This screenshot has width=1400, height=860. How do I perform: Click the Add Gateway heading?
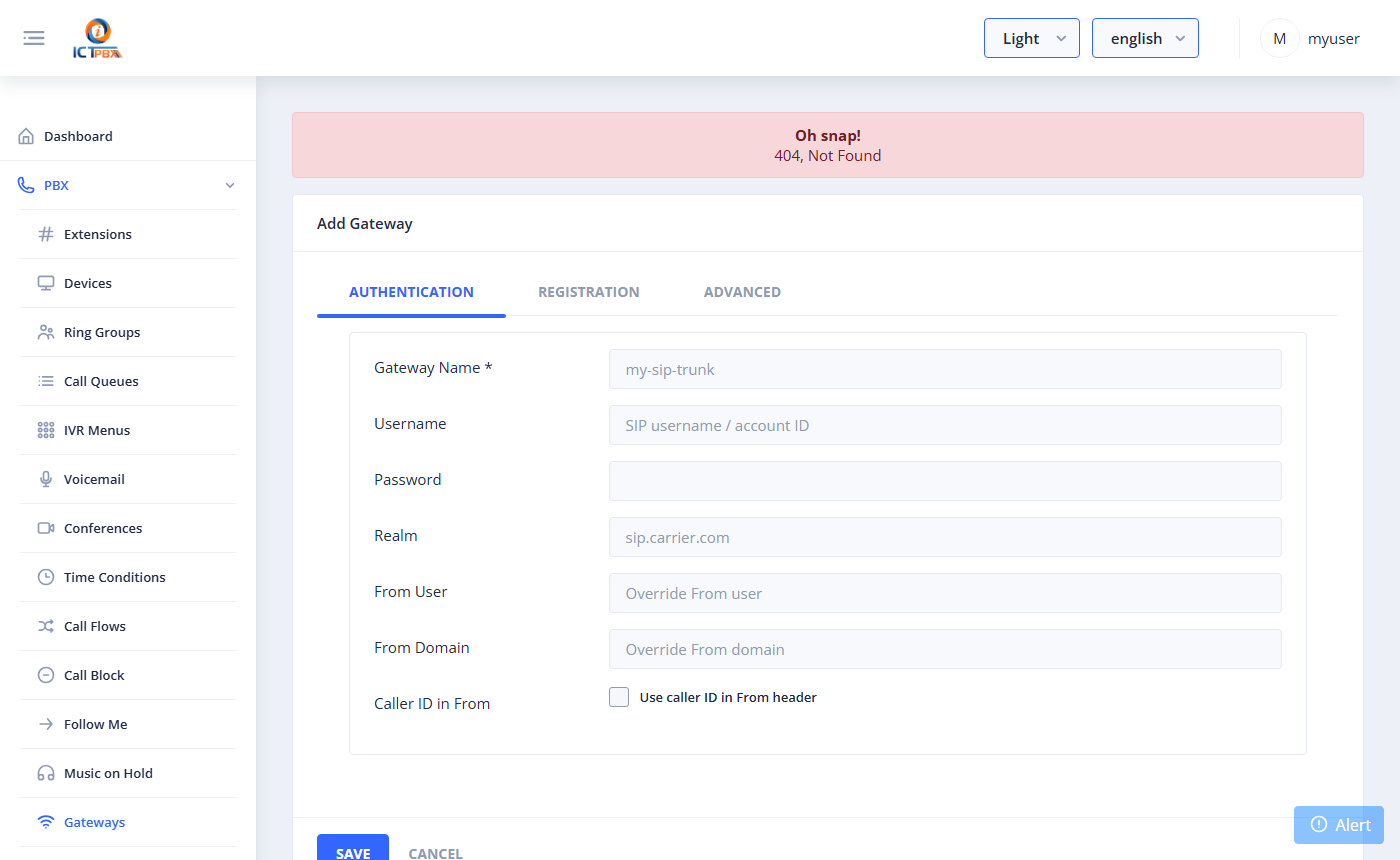click(x=365, y=224)
